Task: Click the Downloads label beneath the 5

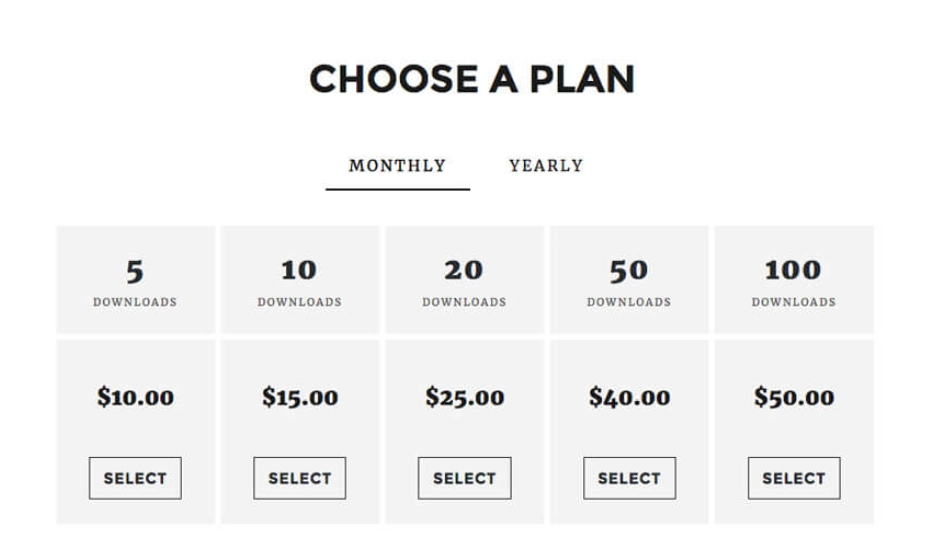Action: point(135,302)
